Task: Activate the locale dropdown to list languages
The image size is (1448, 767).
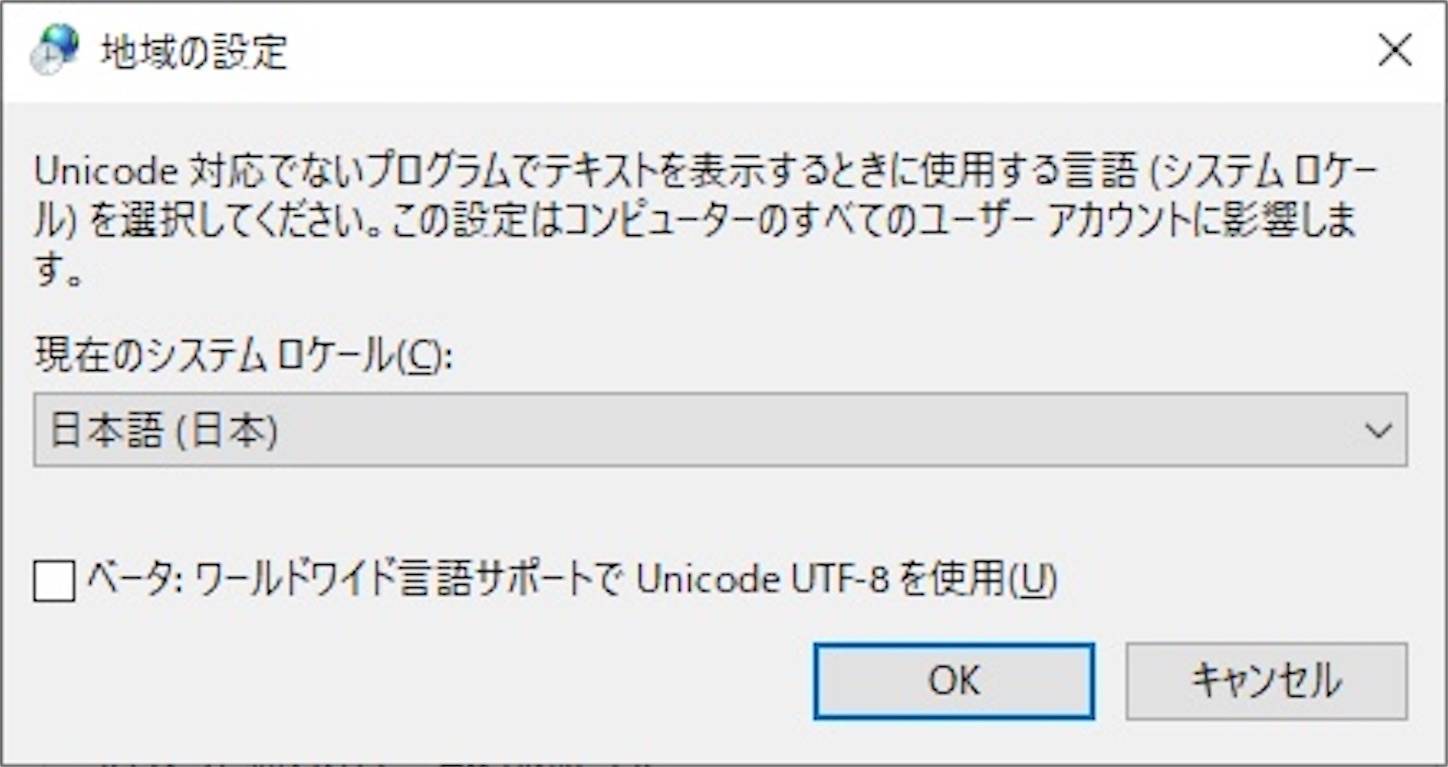Action: [x=1380, y=431]
